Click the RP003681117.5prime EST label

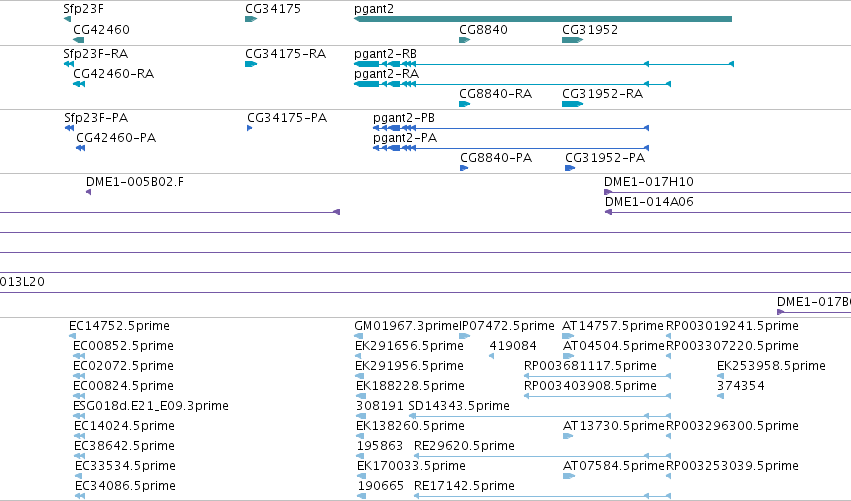point(590,366)
